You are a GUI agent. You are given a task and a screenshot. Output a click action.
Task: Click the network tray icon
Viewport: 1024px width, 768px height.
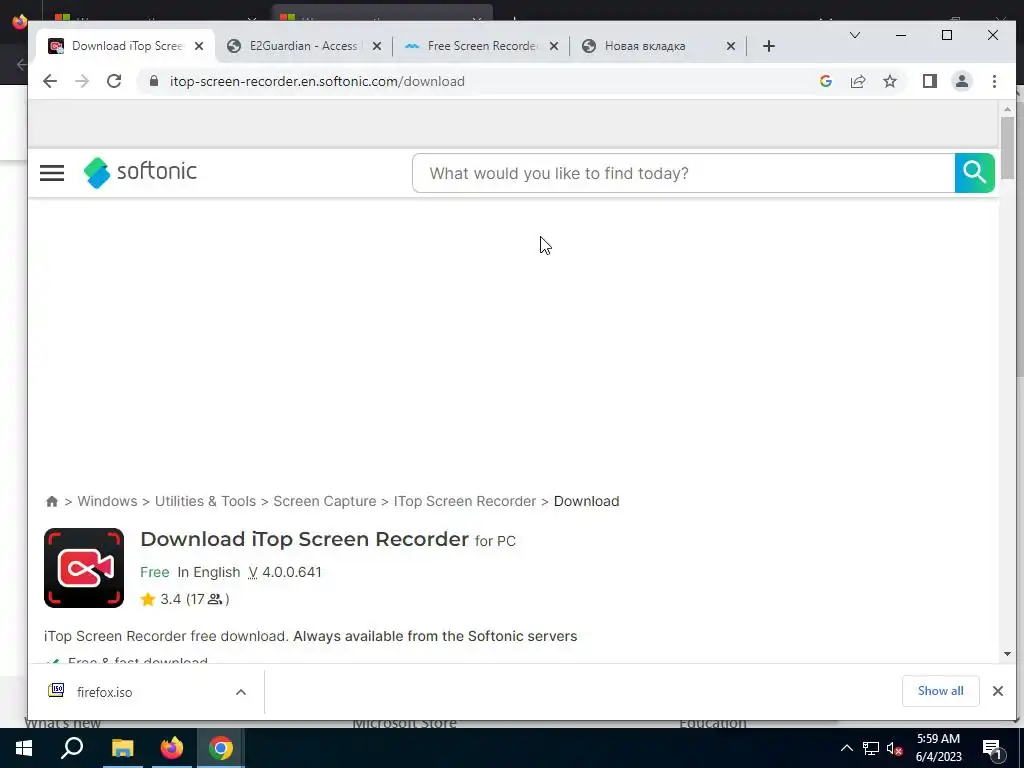tap(871, 748)
